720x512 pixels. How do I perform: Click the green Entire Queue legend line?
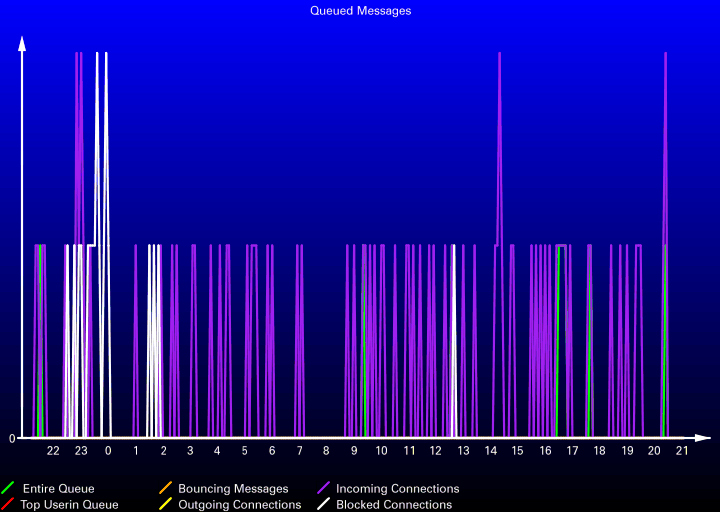(8, 489)
